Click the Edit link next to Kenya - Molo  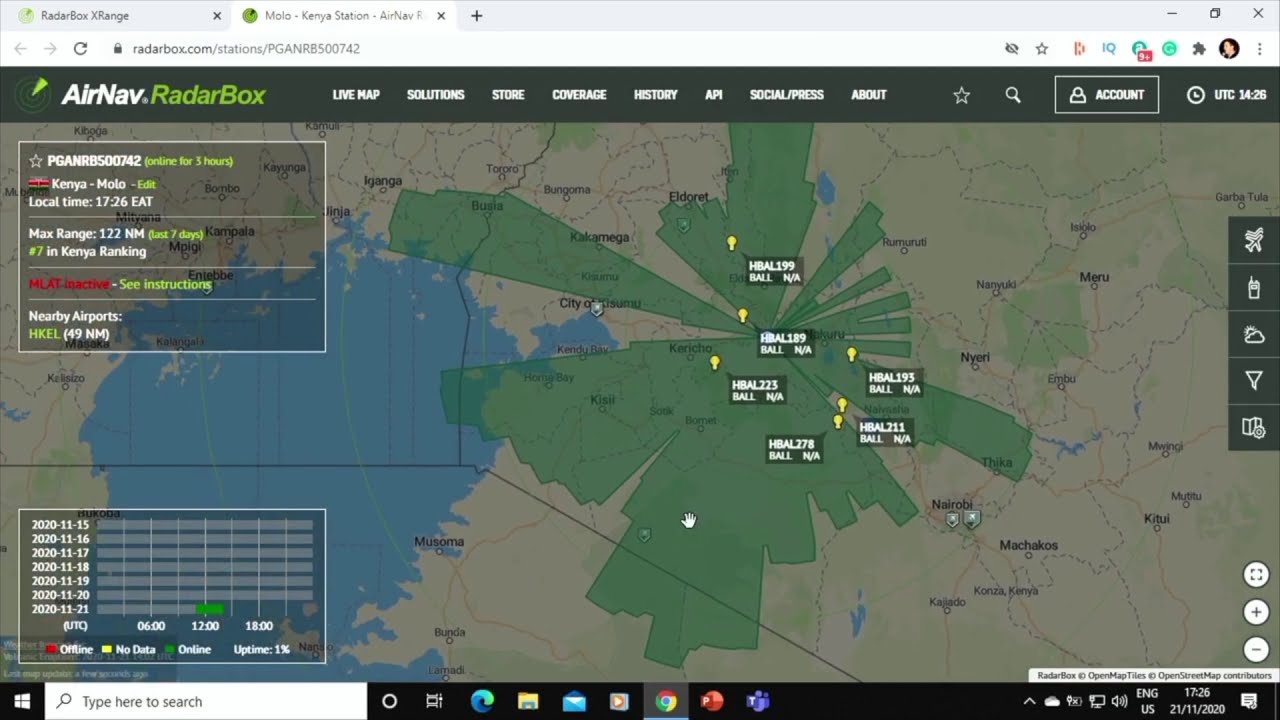pyautogui.click(x=146, y=185)
